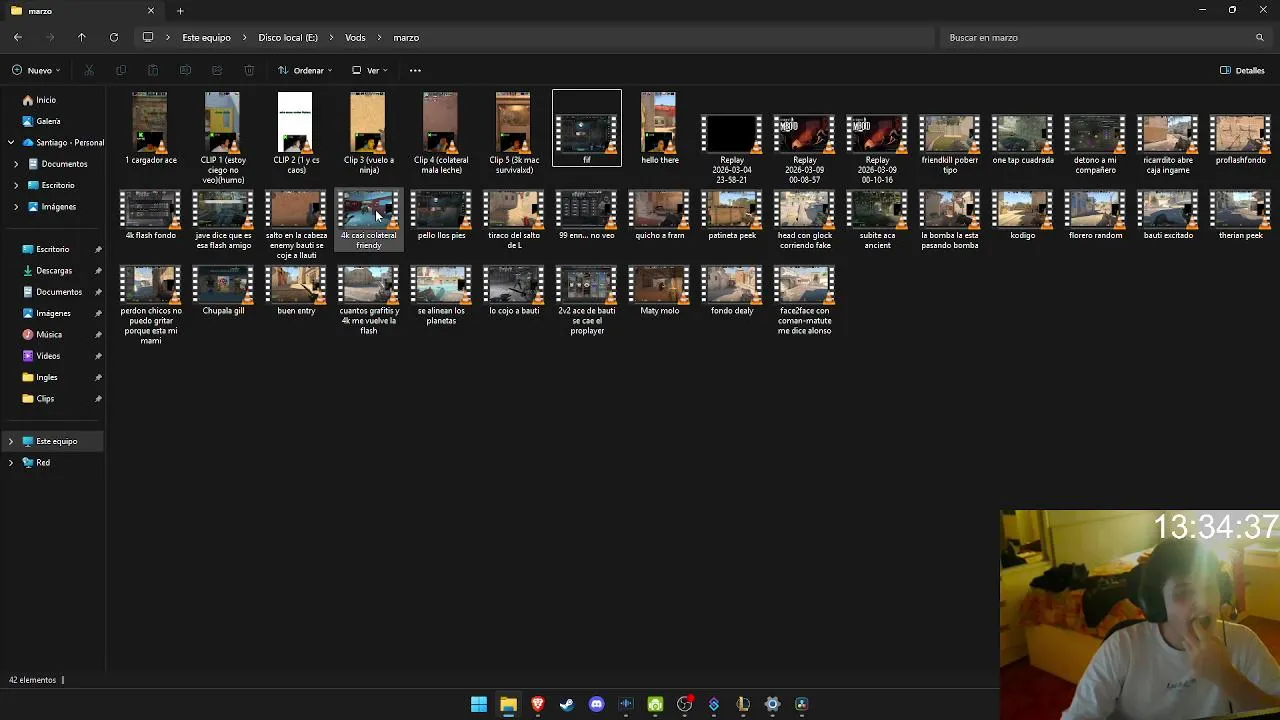Open the Ordenar sort dropdown

point(305,70)
